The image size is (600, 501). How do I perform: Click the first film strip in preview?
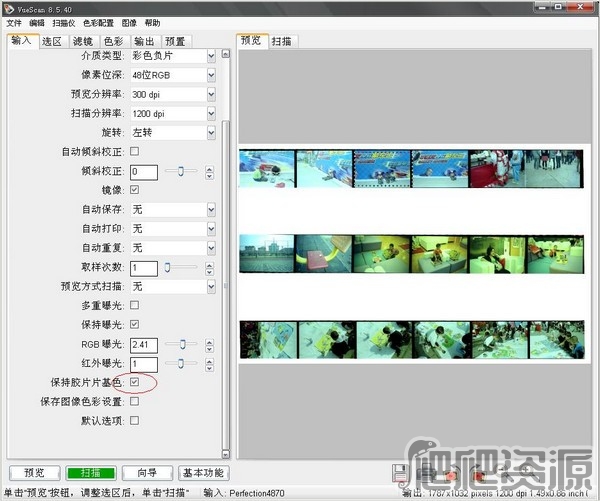click(x=410, y=168)
